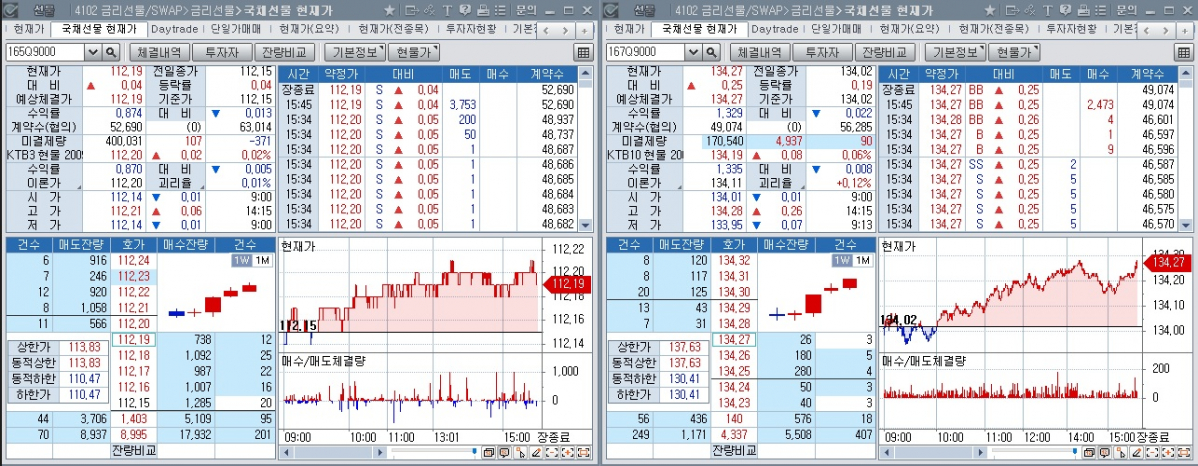
Task: Click the font size T icon in left window
Action: (447, 10)
